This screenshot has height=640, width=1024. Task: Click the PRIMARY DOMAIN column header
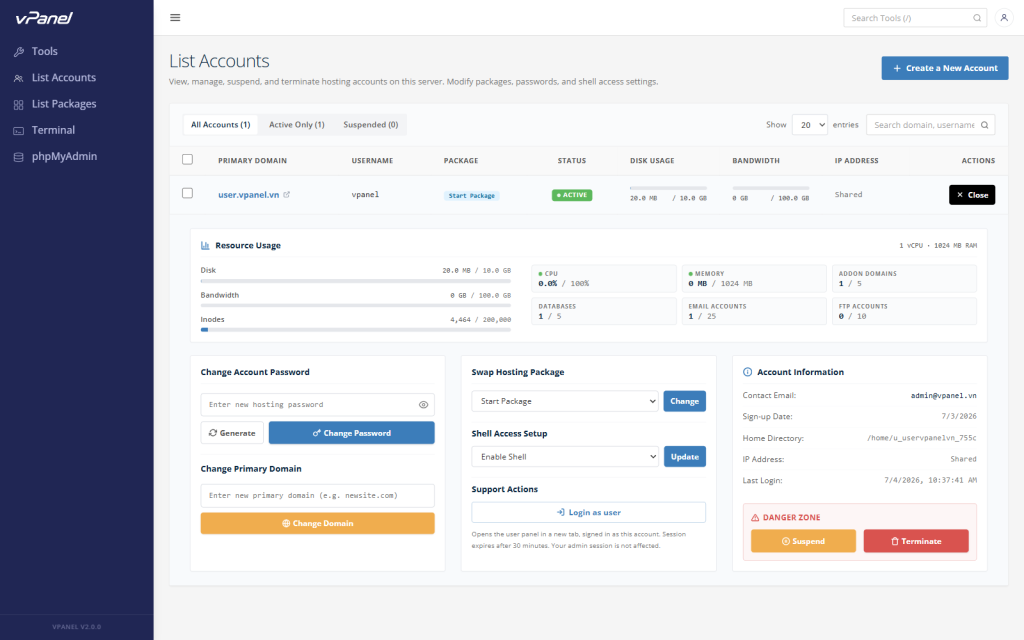252,161
